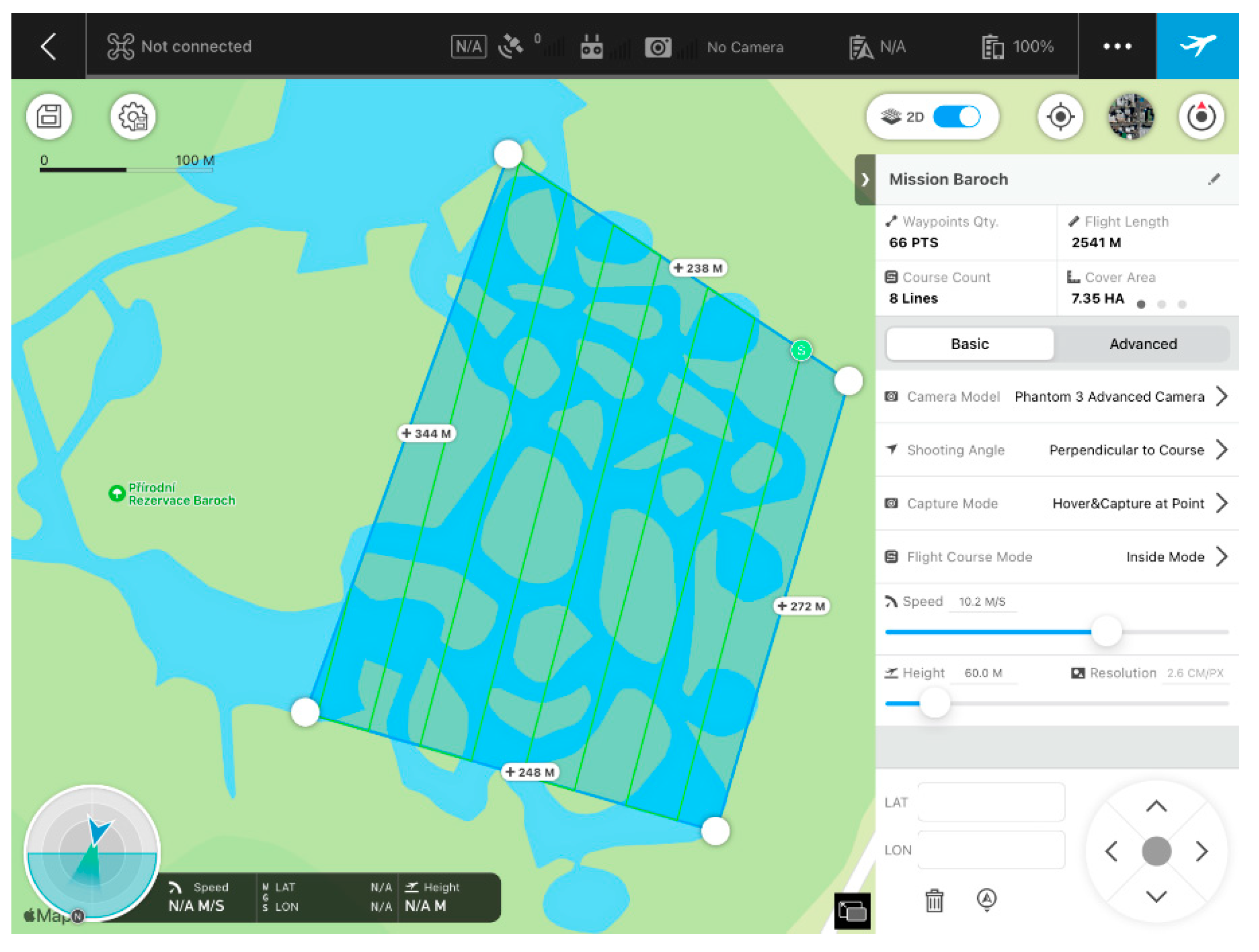1259x952 pixels.
Task: Open Flight Course Mode options
Action: click(1222, 557)
